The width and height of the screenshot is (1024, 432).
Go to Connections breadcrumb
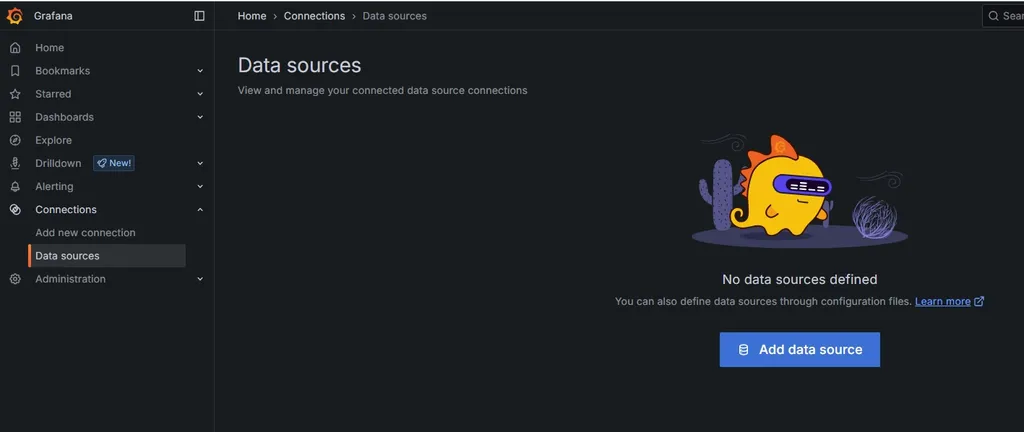click(x=314, y=16)
